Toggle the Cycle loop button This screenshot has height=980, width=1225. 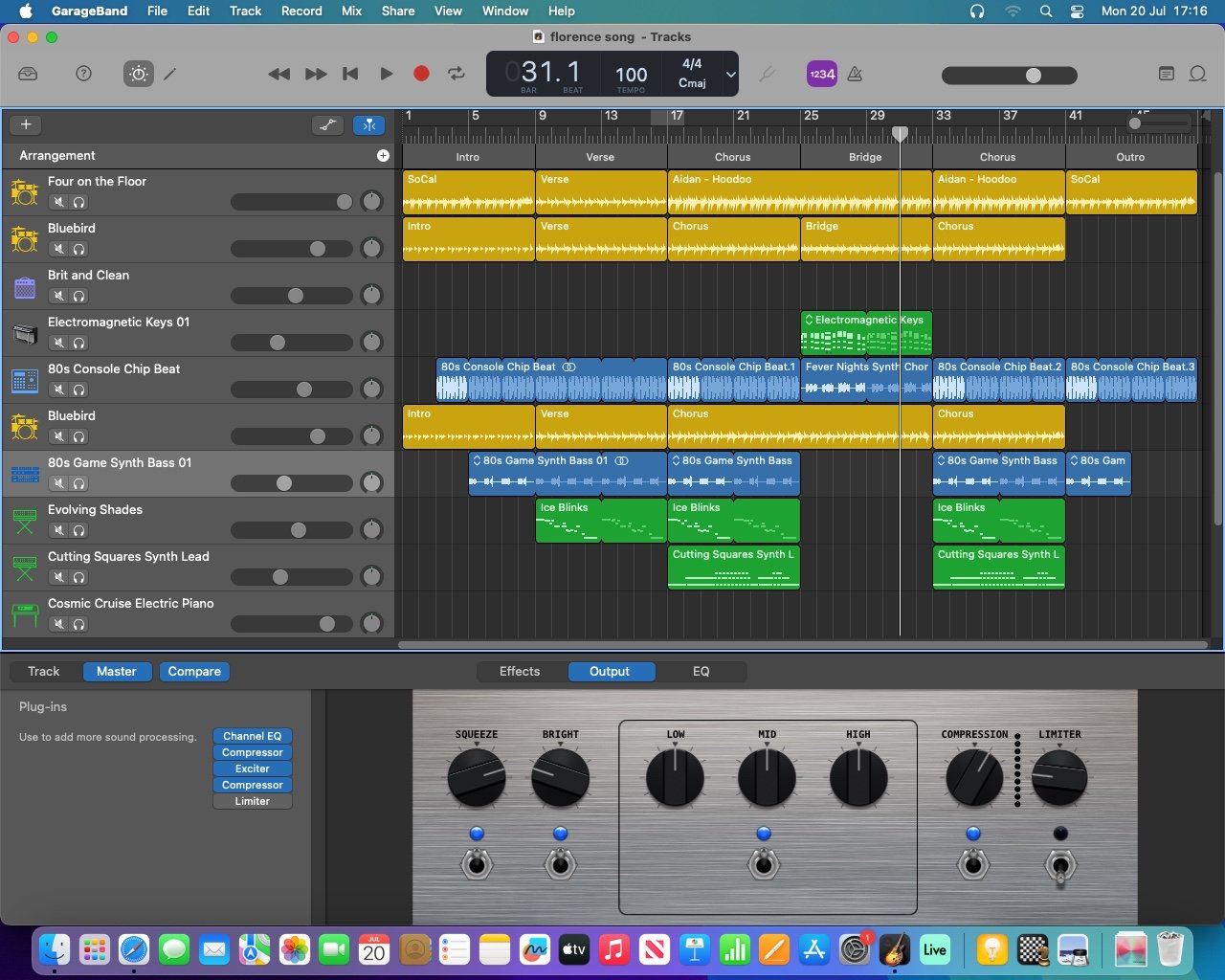457,74
